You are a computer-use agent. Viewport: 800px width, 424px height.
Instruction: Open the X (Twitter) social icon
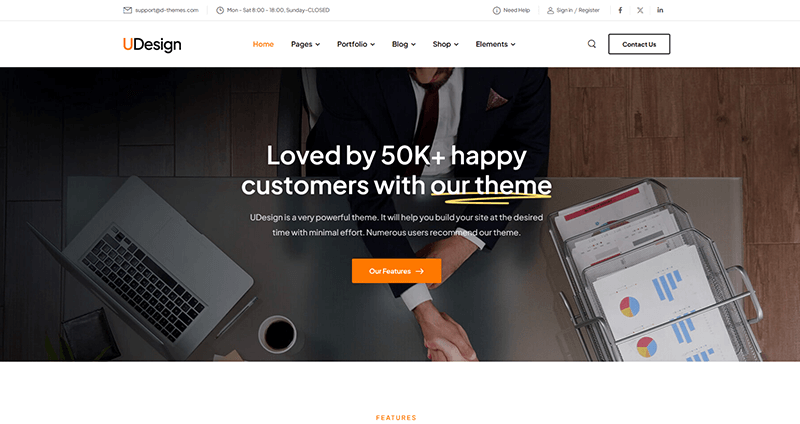tap(640, 10)
